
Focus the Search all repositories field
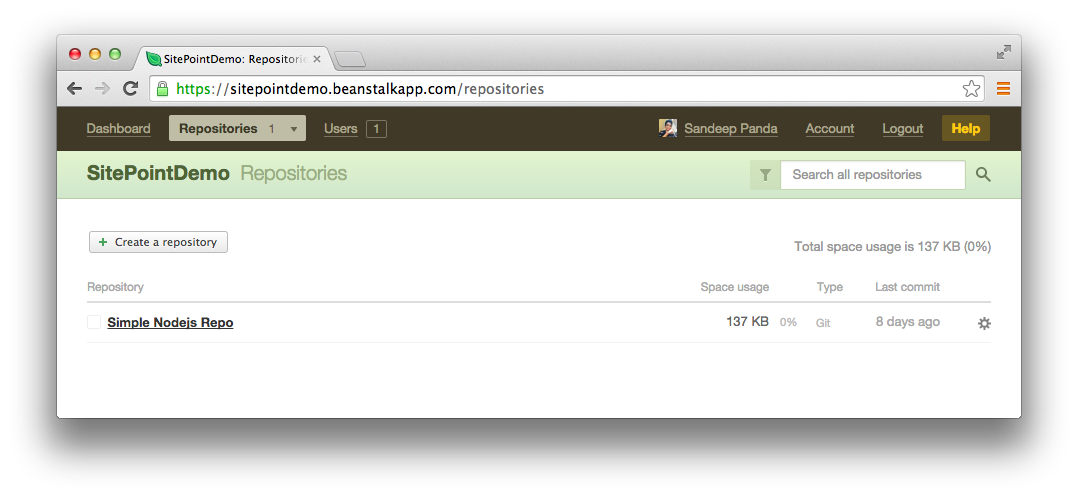tap(872, 175)
